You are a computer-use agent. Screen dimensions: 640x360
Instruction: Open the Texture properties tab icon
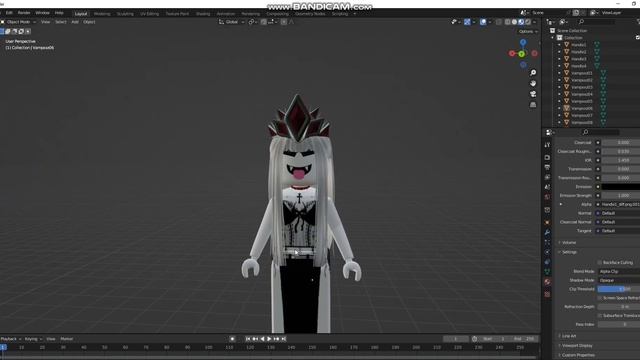coord(547,294)
